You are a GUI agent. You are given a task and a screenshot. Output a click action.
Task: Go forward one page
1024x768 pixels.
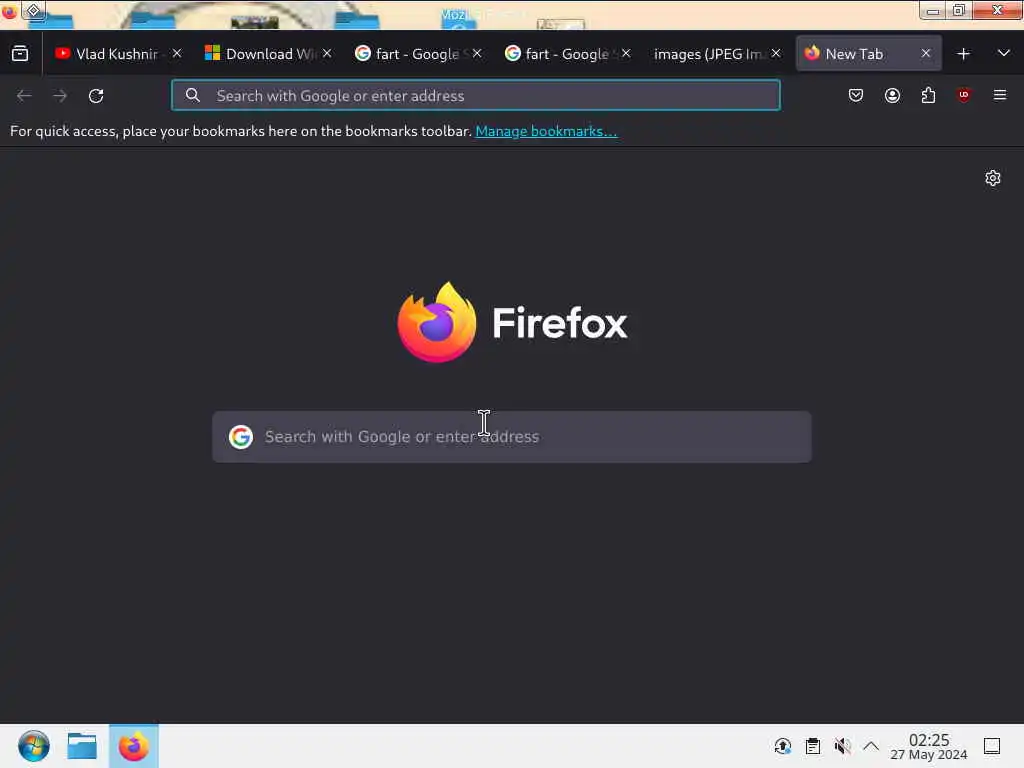click(x=60, y=96)
